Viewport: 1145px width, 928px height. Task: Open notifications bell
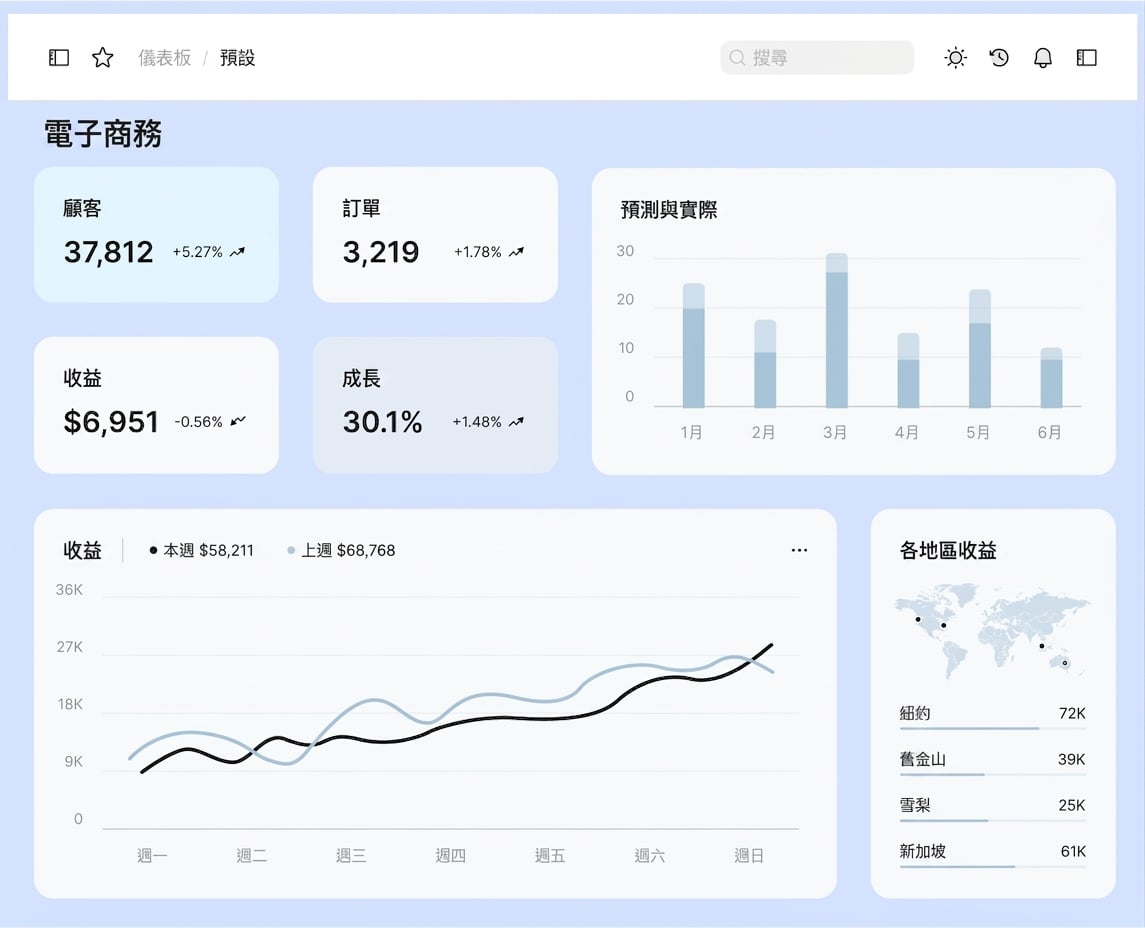pyautogui.click(x=1043, y=58)
